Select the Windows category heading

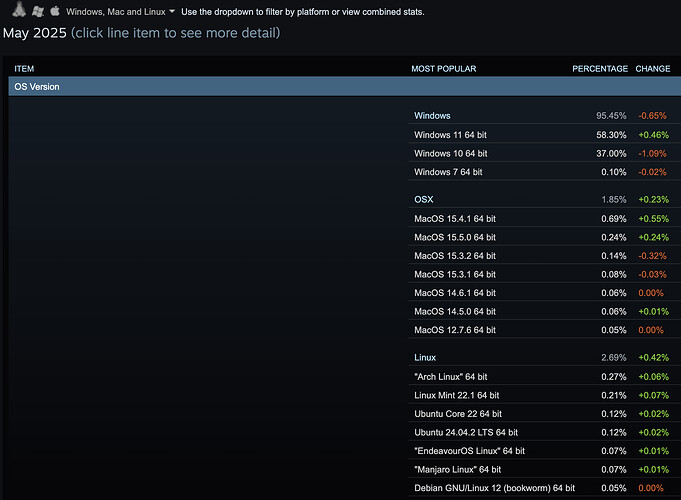432,116
